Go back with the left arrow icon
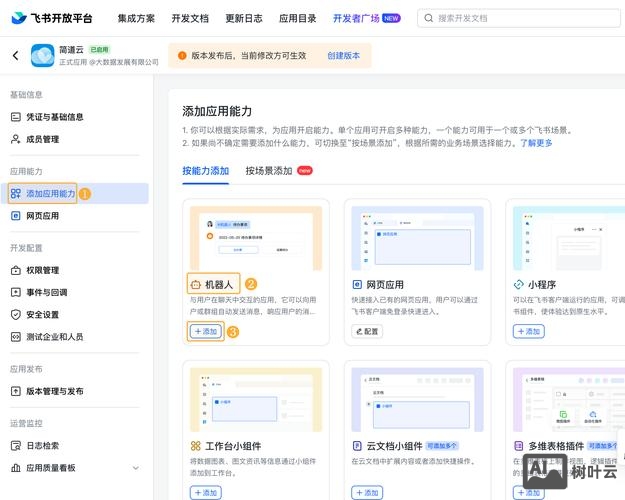 [x=16, y=55]
